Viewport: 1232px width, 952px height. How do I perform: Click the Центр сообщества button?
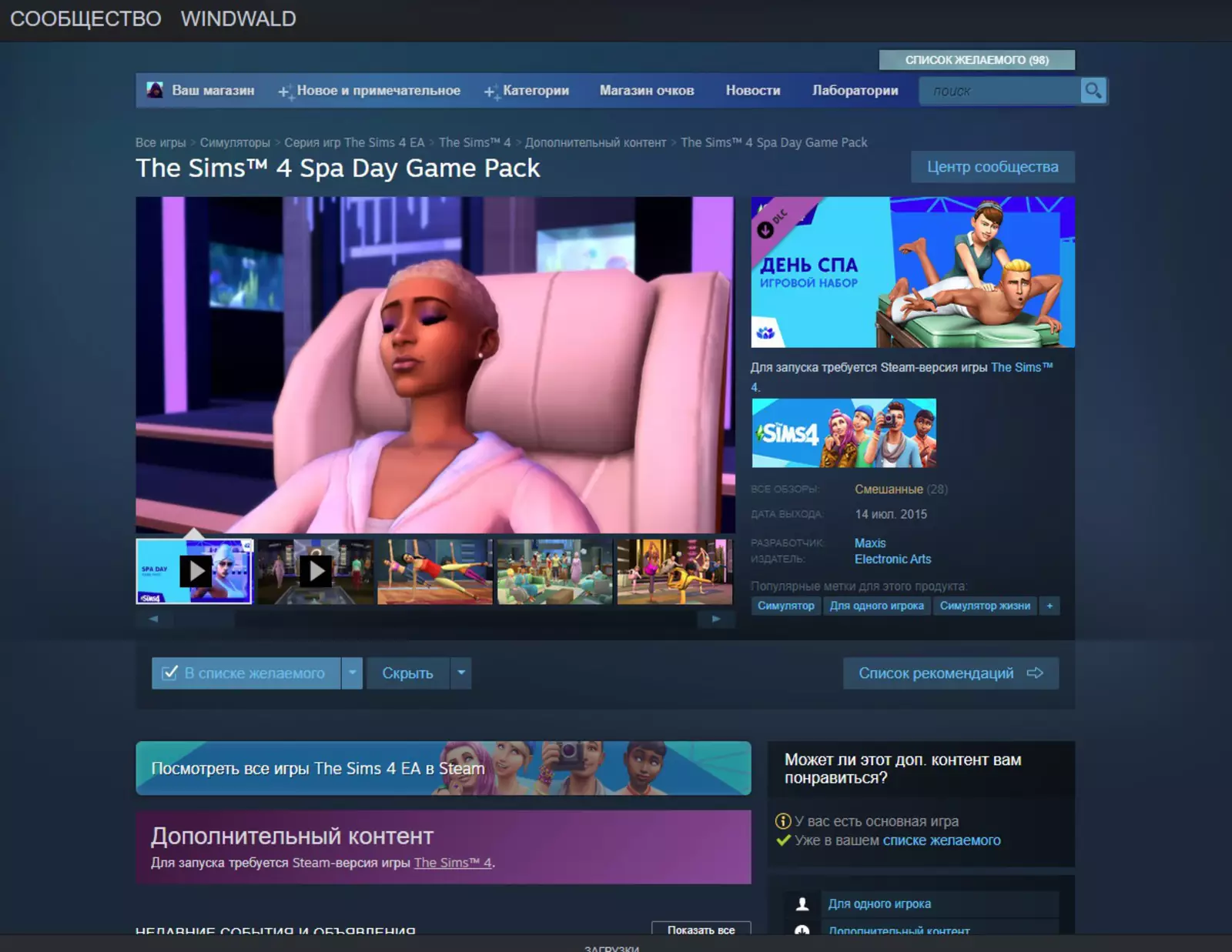[x=992, y=167]
